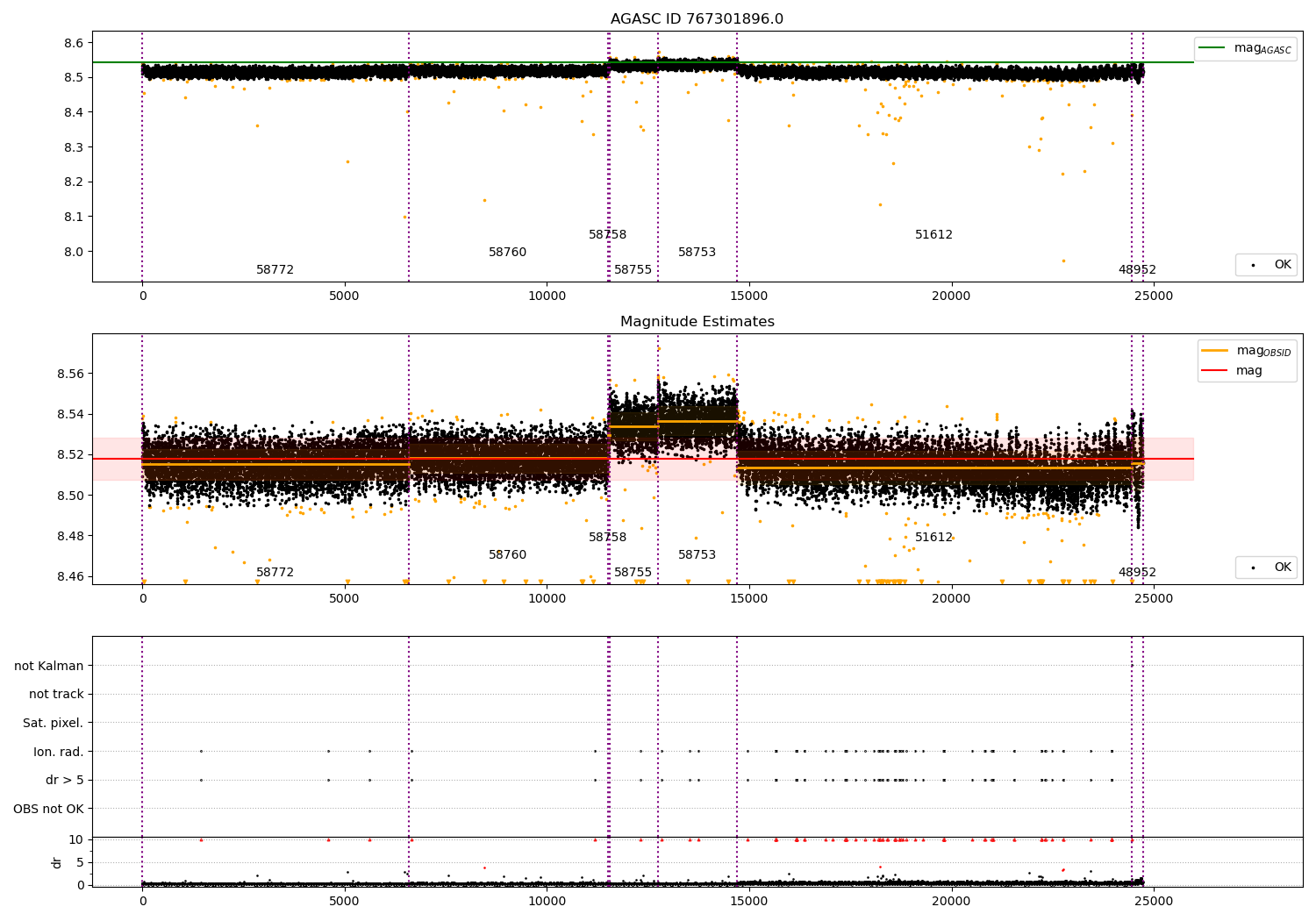Click the red 'mag' legend entry

(1232, 371)
